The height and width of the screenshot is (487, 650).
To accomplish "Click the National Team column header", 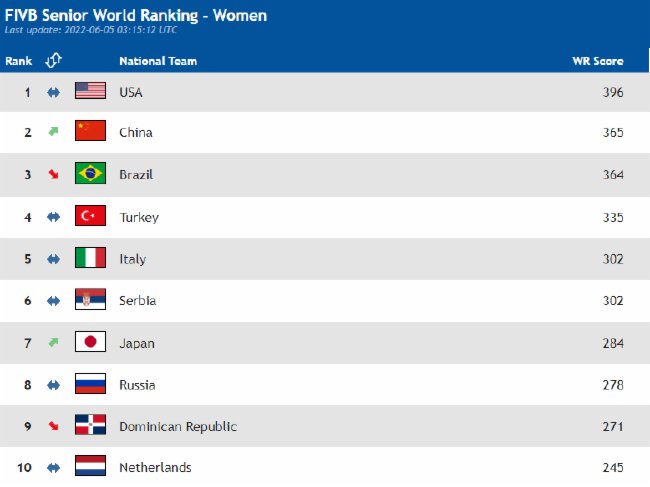I will [158, 61].
